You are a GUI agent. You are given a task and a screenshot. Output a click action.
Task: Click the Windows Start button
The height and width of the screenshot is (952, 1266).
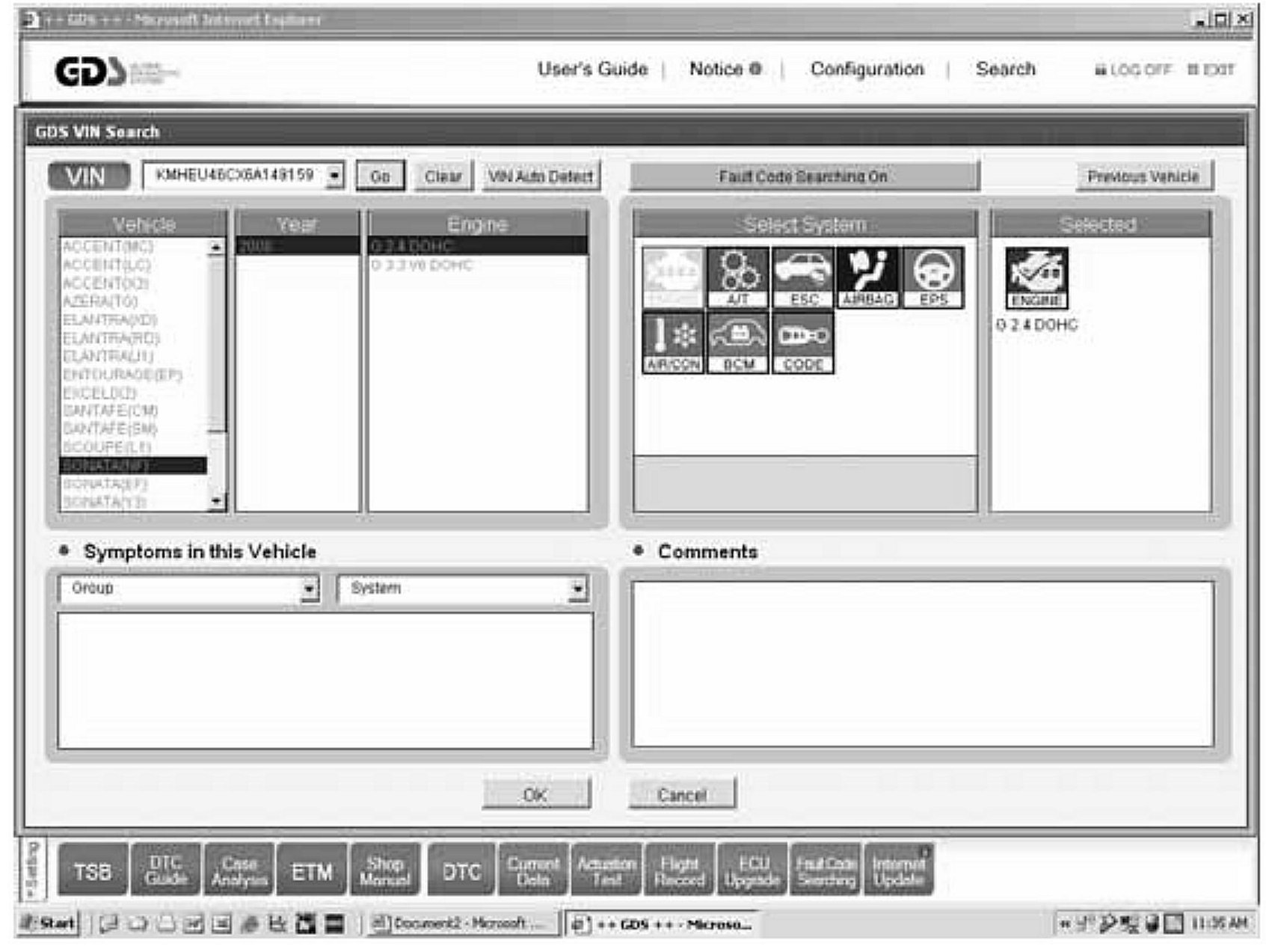coord(49,924)
